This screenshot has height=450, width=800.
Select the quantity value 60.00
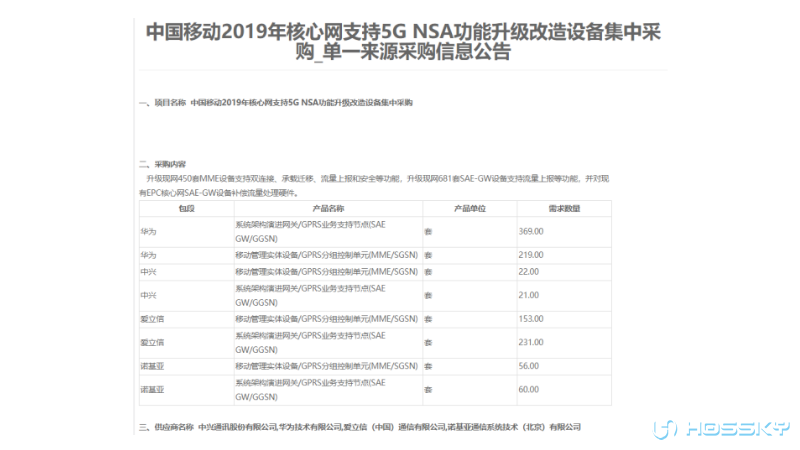[x=529, y=390]
